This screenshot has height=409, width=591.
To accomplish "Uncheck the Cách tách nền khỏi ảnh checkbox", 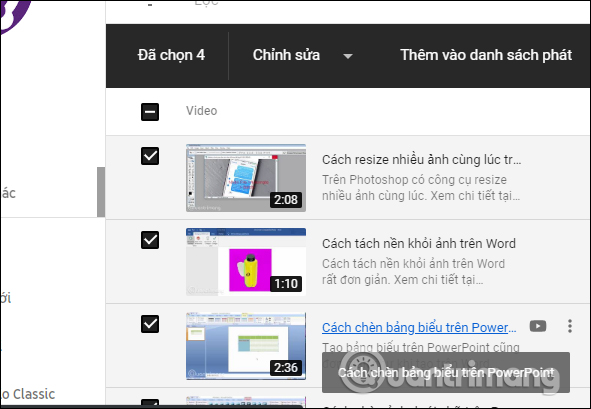I will click(x=150, y=240).
